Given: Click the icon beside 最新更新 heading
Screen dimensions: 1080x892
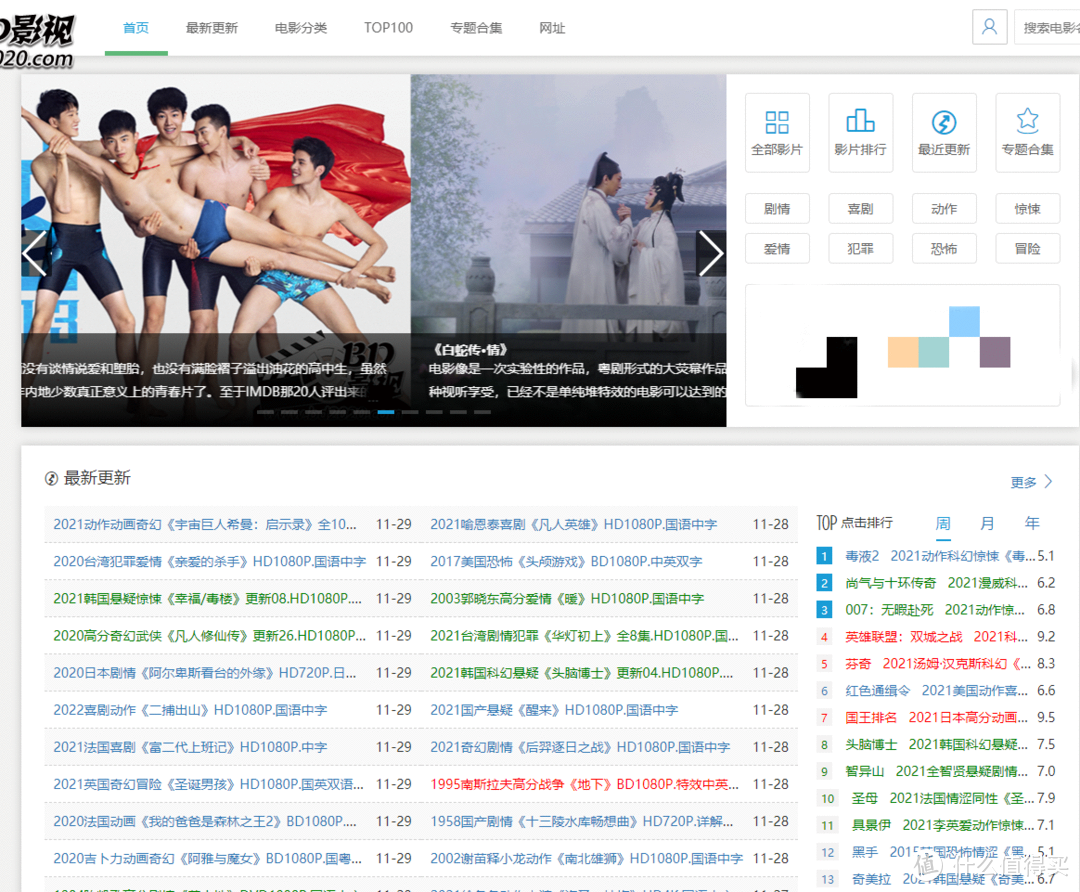Looking at the screenshot, I should (51, 478).
